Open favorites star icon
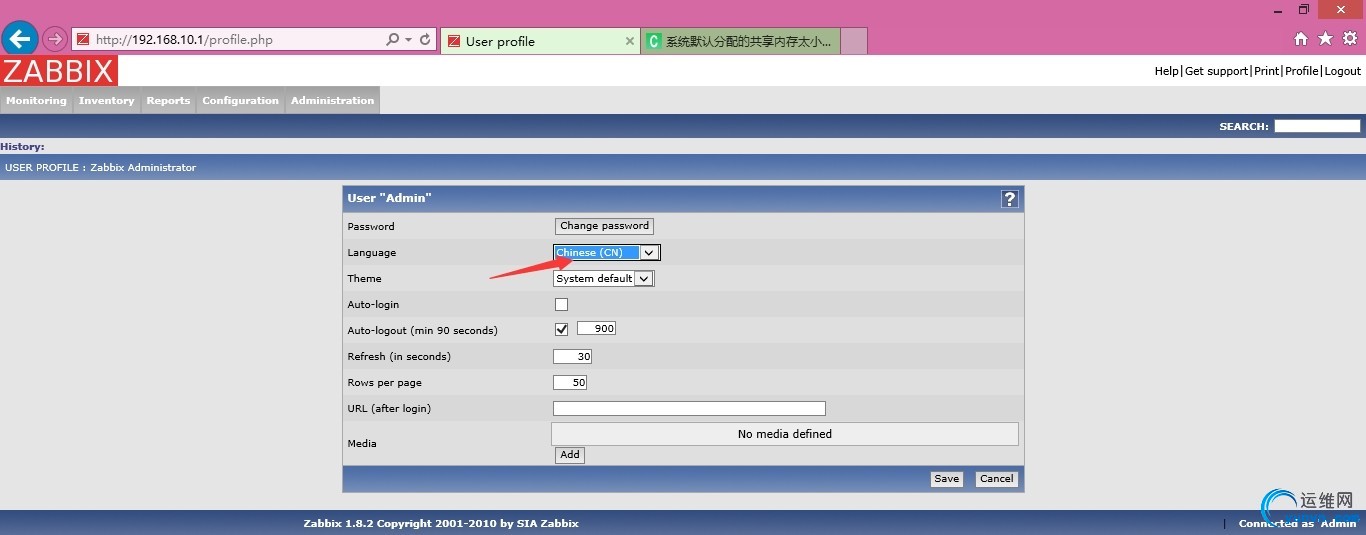This screenshot has height=535, width=1366. pos(1325,39)
